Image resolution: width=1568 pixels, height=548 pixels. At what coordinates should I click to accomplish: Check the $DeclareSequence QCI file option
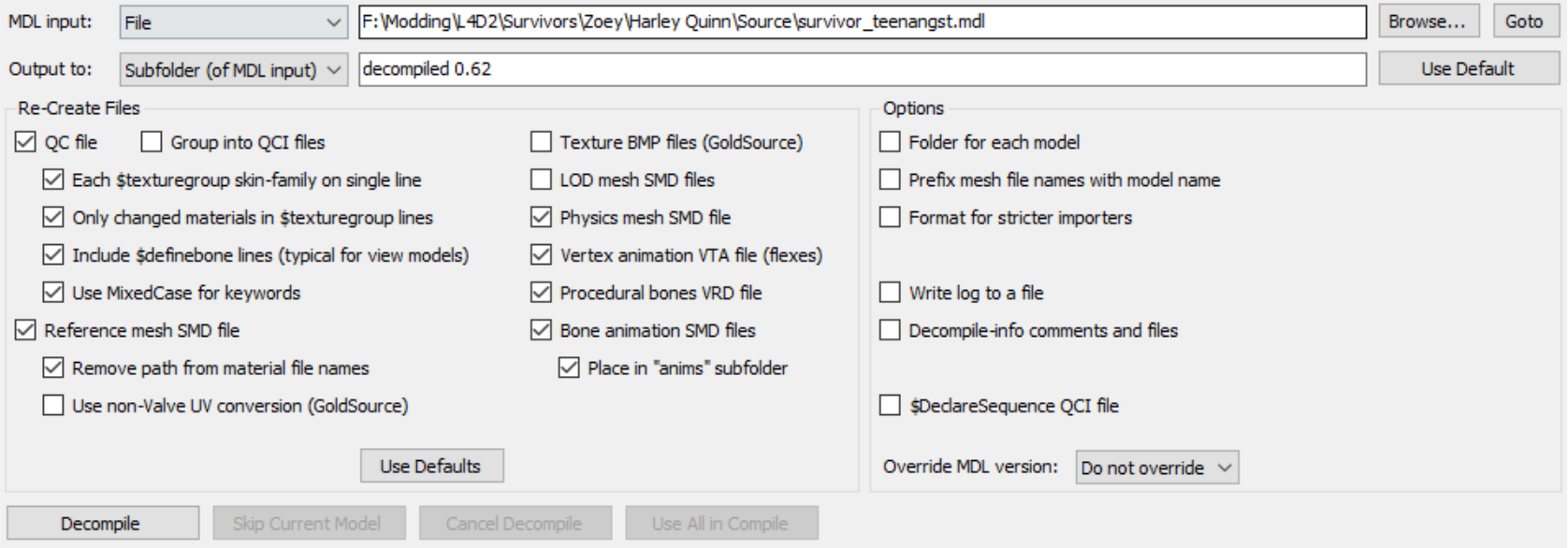pyautogui.click(x=890, y=406)
